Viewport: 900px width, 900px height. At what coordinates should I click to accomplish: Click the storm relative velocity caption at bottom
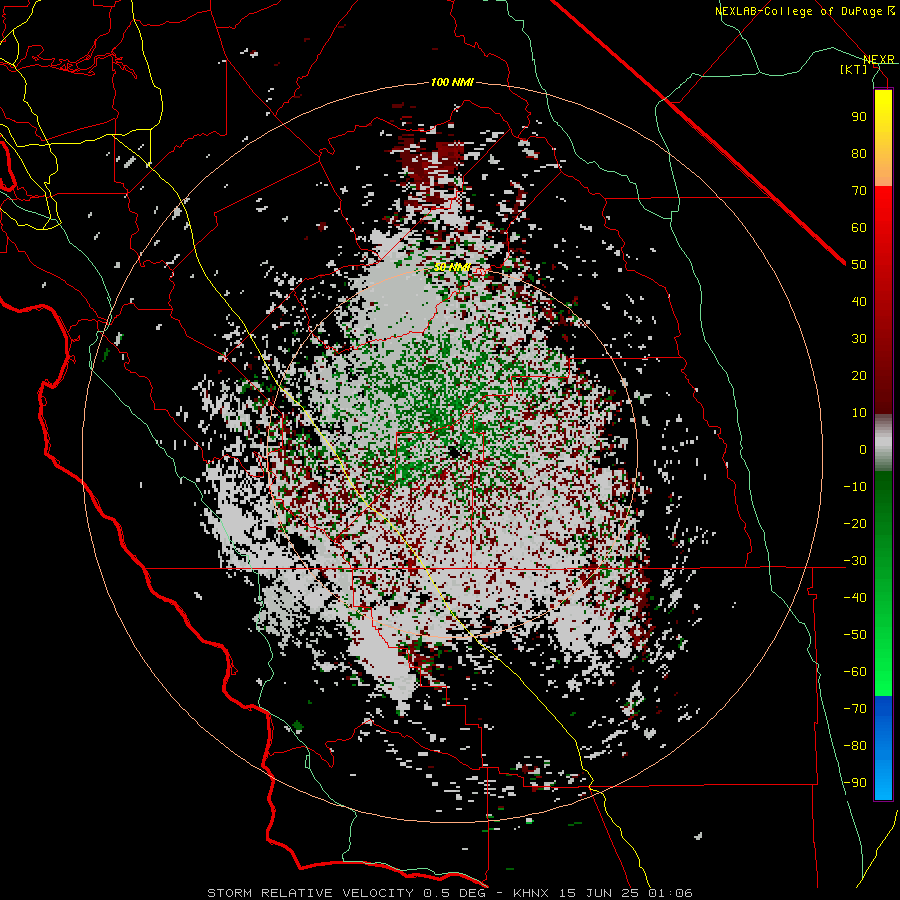pos(450,893)
